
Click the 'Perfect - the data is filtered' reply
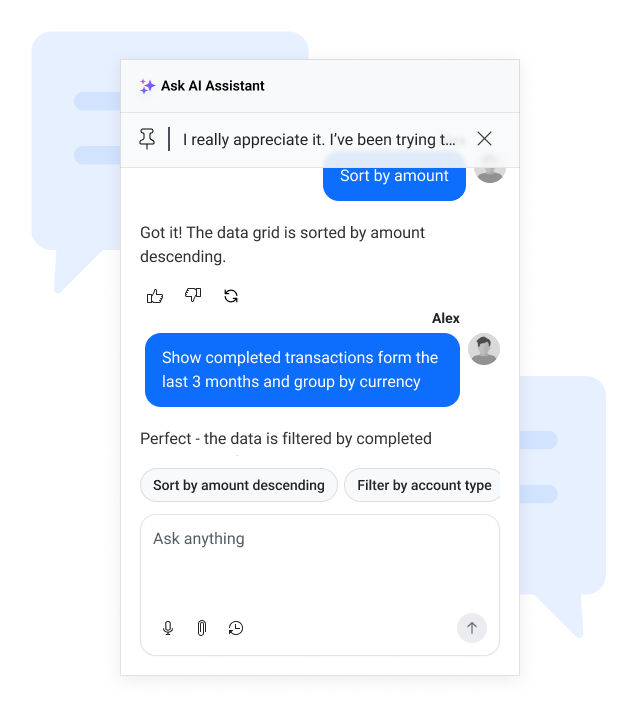[x=286, y=438]
